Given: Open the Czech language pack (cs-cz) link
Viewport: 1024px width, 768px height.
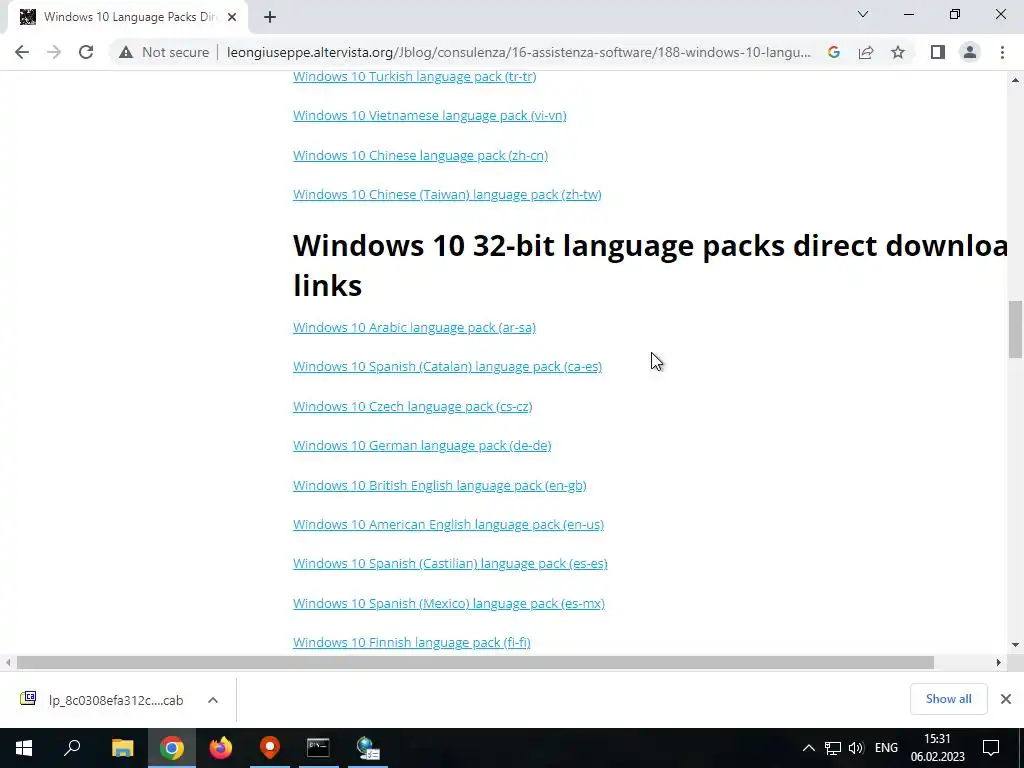Looking at the screenshot, I should [413, 407].
